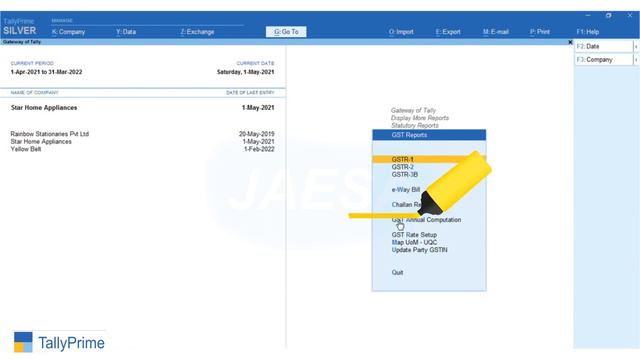This screenshot has width=640, height=360.
Task: Open Map UoM - UQC
Action: pyautogui.click(x=414, y=242)
